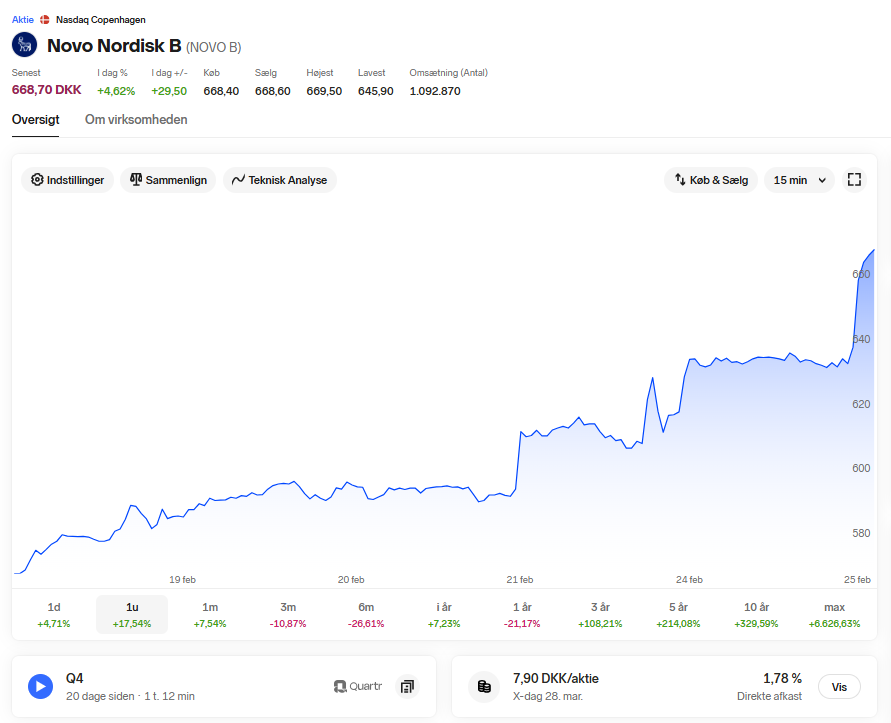Select the 3 år time range
Image resolution: width=891 pixels, height=723 pixels.
coord(600,614)
